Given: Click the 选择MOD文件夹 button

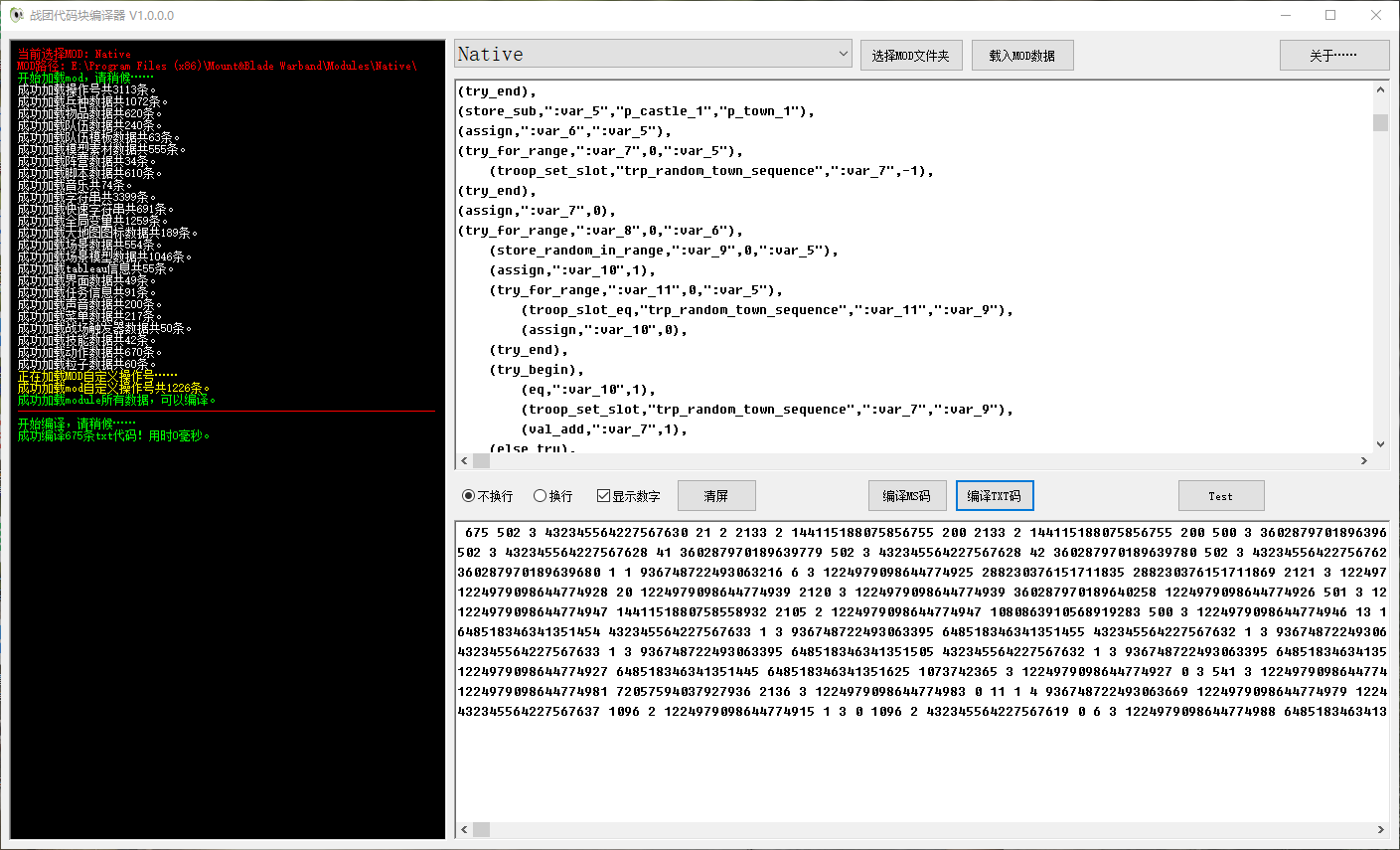Looking at the screenshot, I should click(911, 56).
